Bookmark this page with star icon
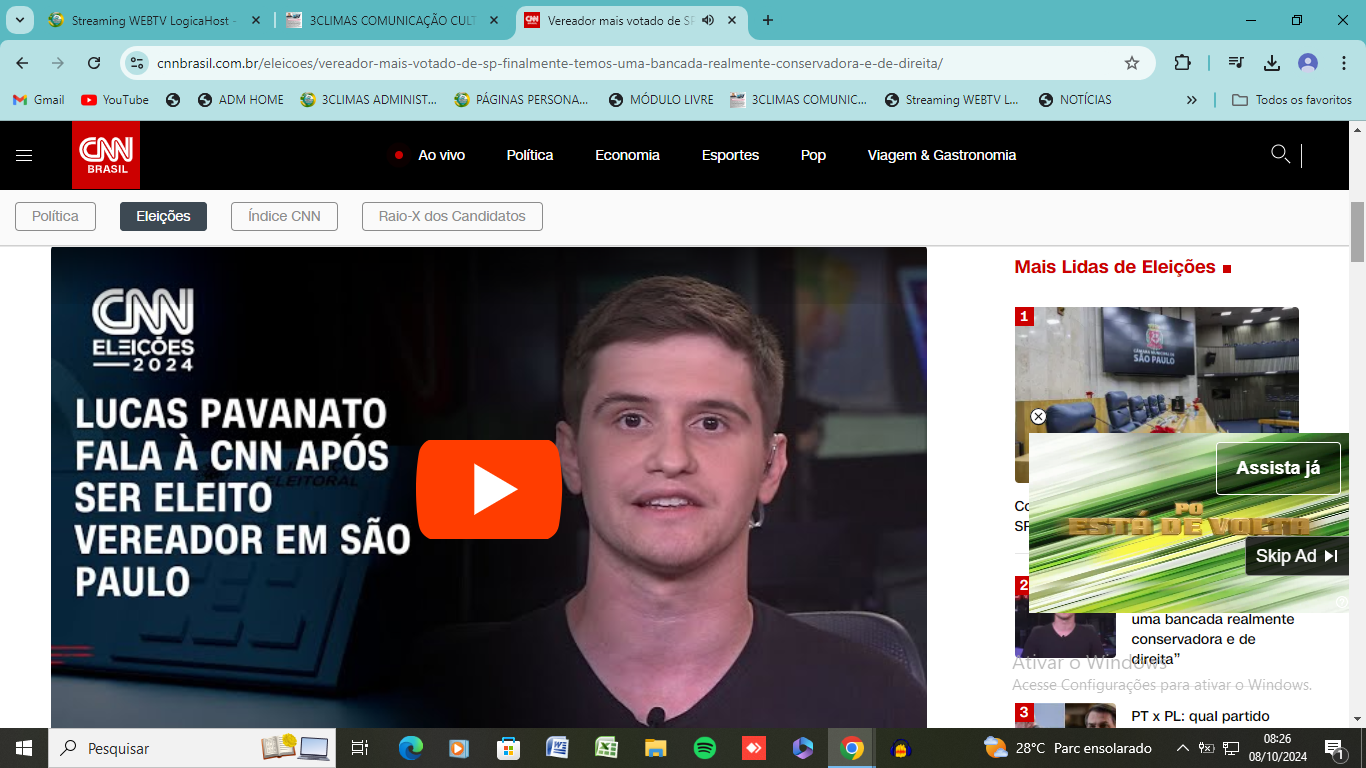This screenshot has width=1366, height=768. [x=1132, y=63]
